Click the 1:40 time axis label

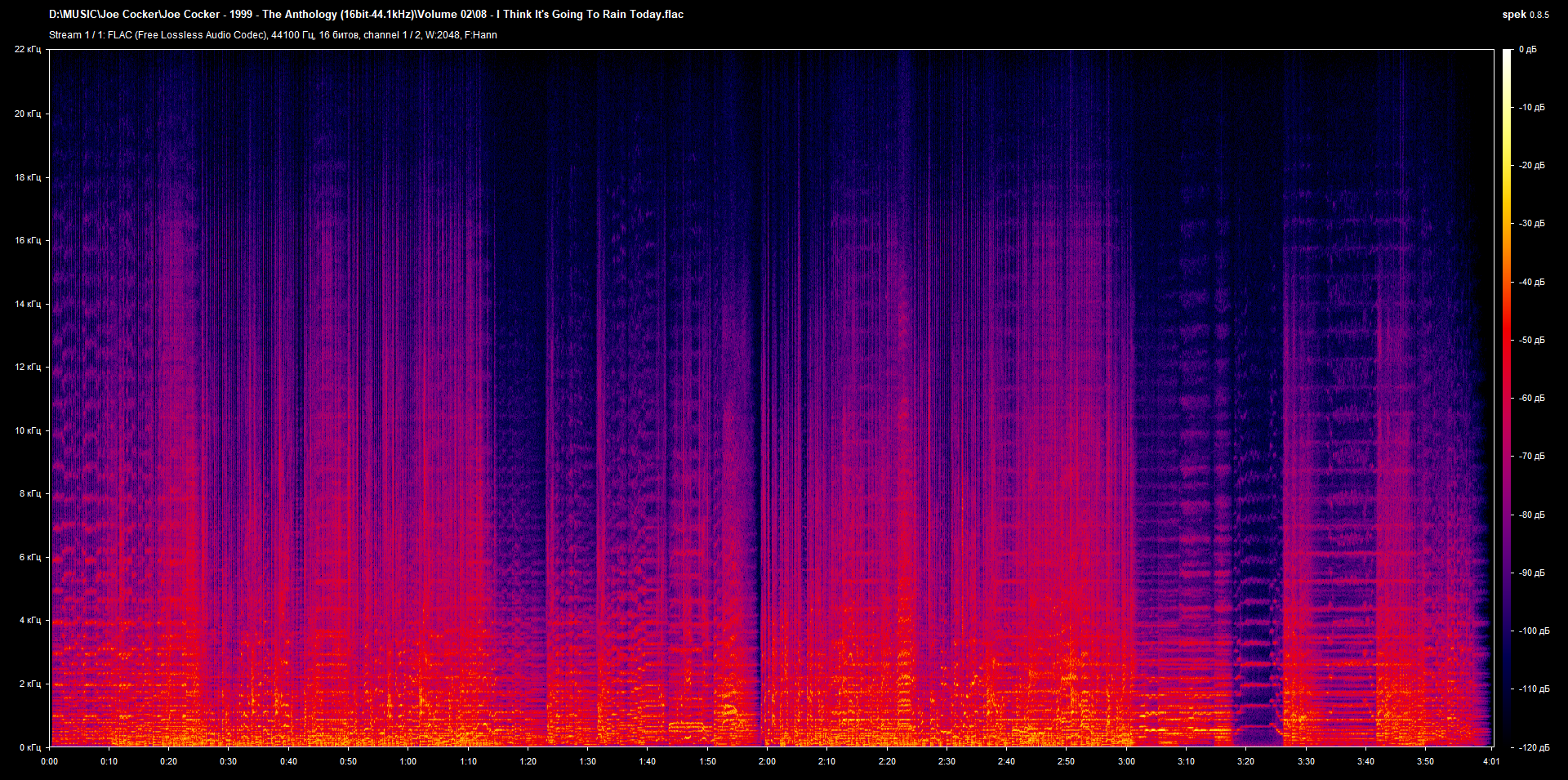(x=648, y=762)
